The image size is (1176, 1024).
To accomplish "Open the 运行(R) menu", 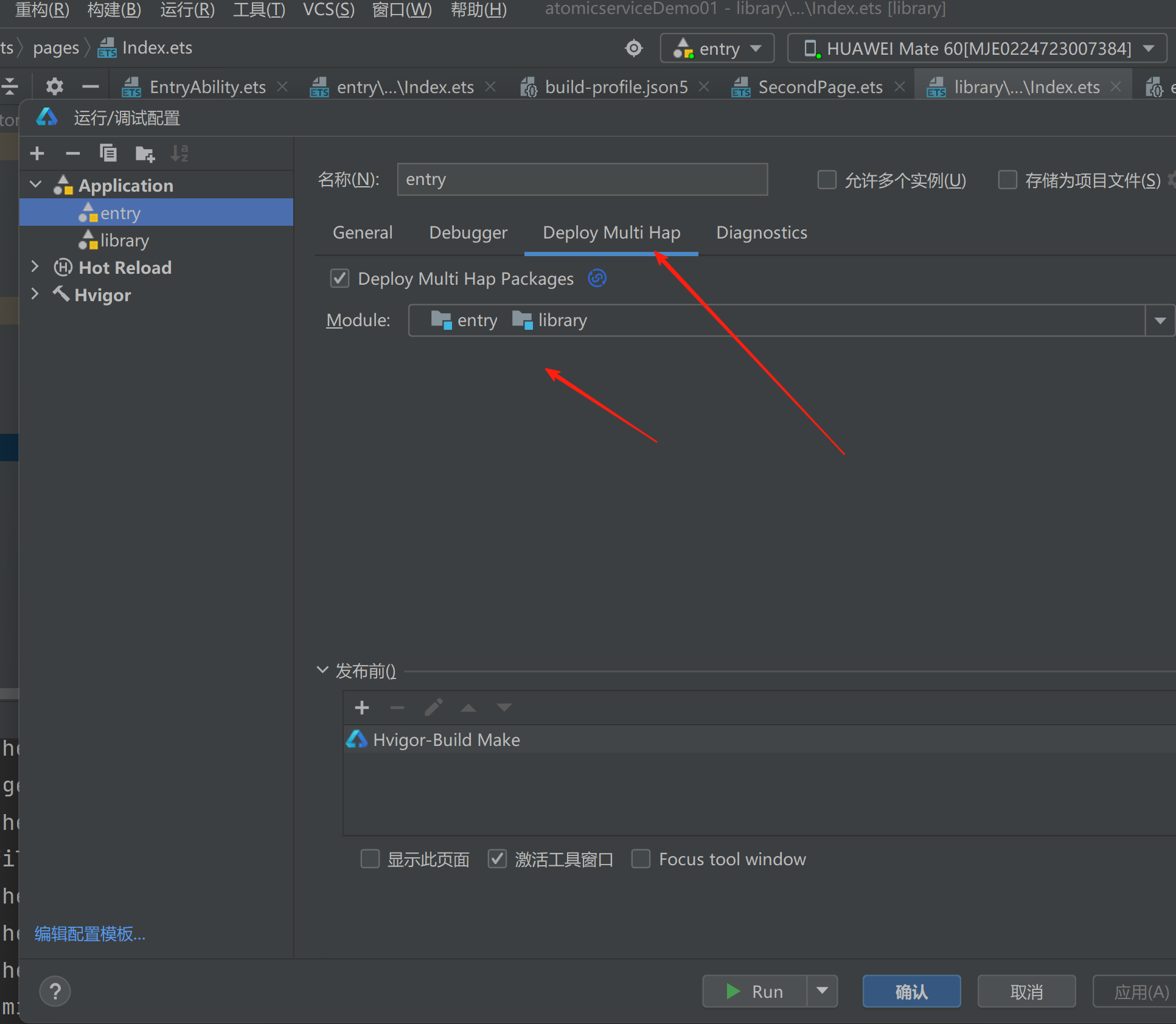I will pos(187,10).
